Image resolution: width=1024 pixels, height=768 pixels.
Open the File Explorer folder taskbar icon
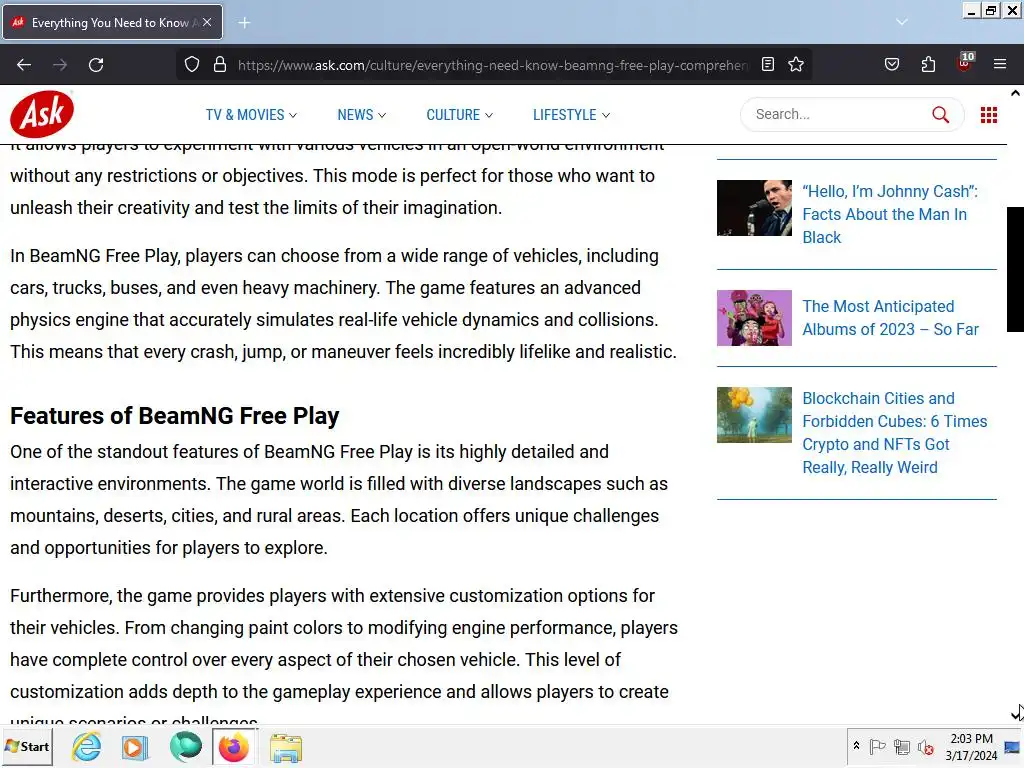[x=285, y=747]
